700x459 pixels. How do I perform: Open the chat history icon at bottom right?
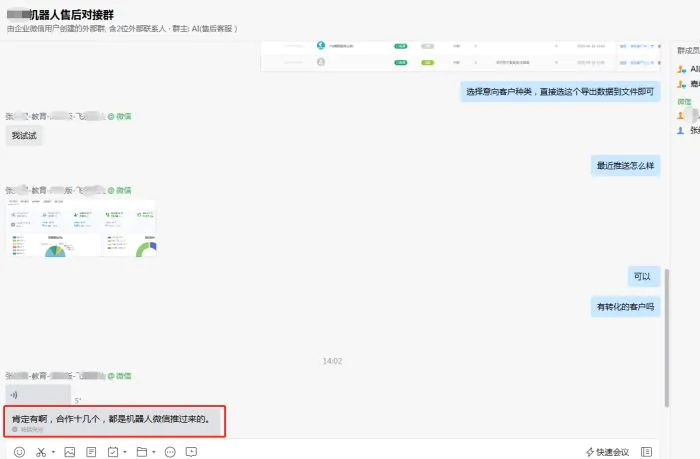646,452
